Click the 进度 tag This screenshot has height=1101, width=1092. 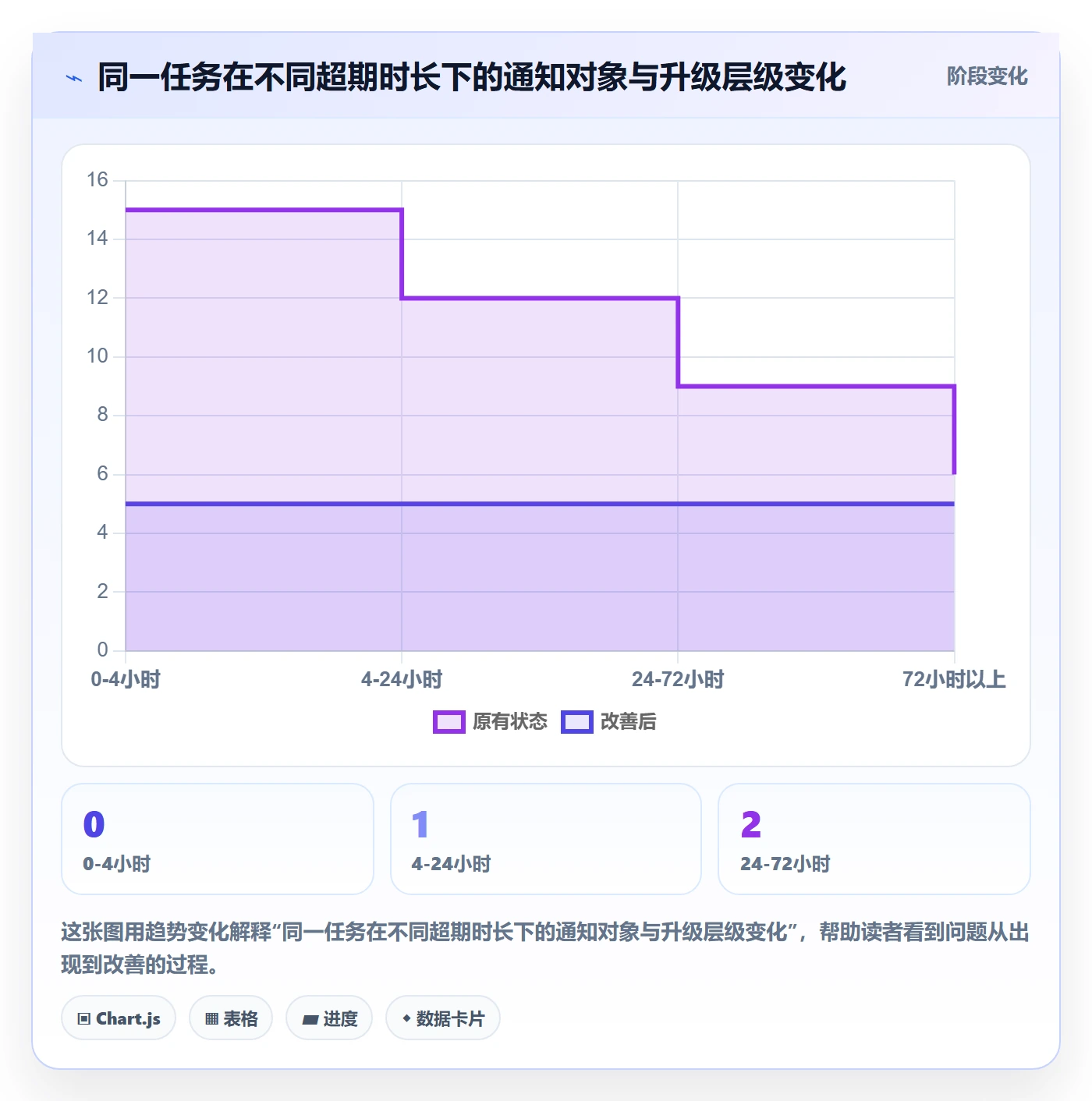(329, 1018)
